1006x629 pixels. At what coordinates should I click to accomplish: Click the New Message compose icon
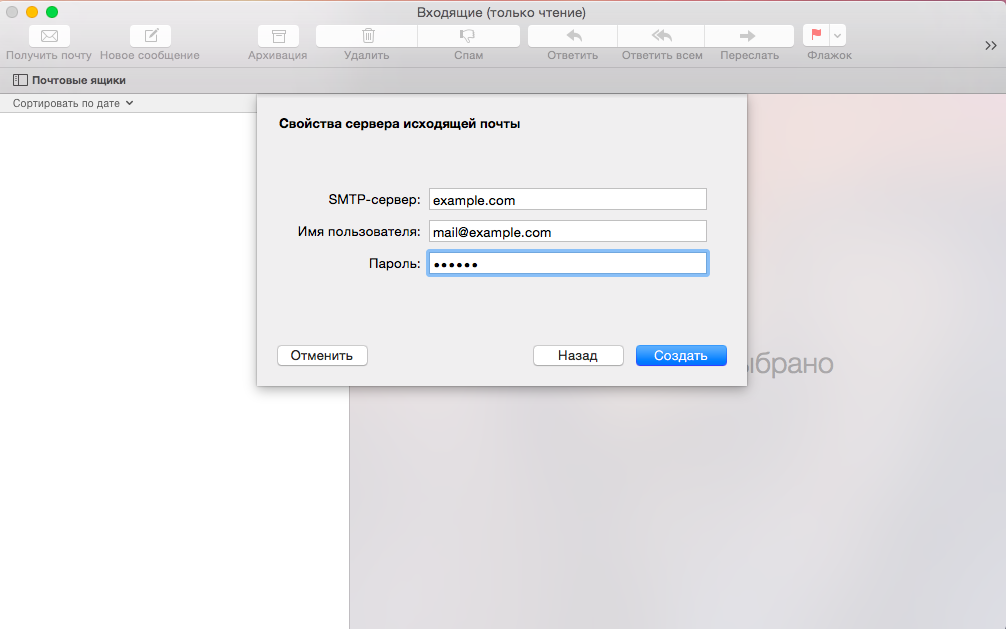click(x=150, y=36)
